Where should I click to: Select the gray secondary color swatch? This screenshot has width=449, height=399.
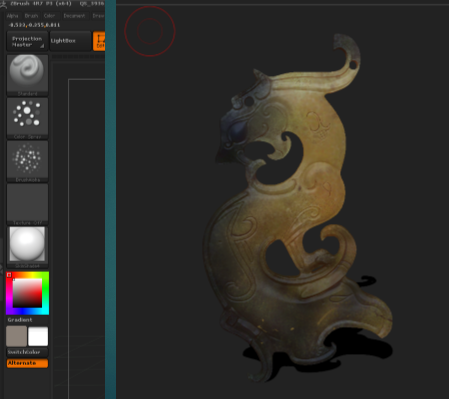(x=17, y=336)
